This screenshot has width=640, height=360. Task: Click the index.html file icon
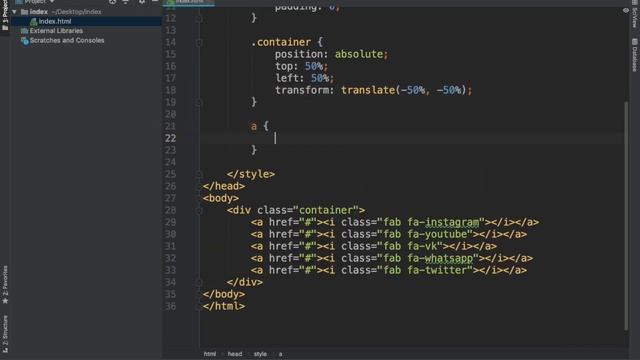click(33, 21)
